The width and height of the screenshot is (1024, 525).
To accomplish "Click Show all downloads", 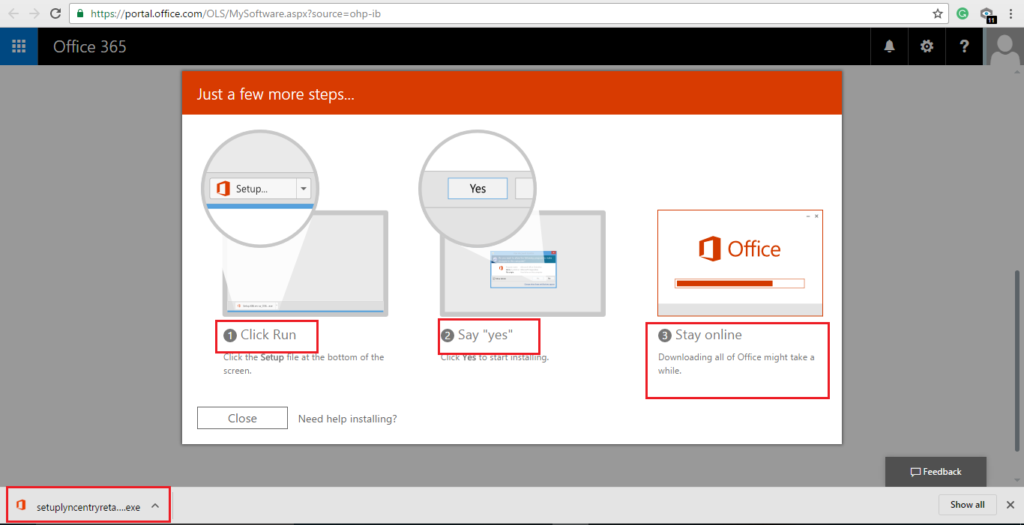I will point(966,505).
